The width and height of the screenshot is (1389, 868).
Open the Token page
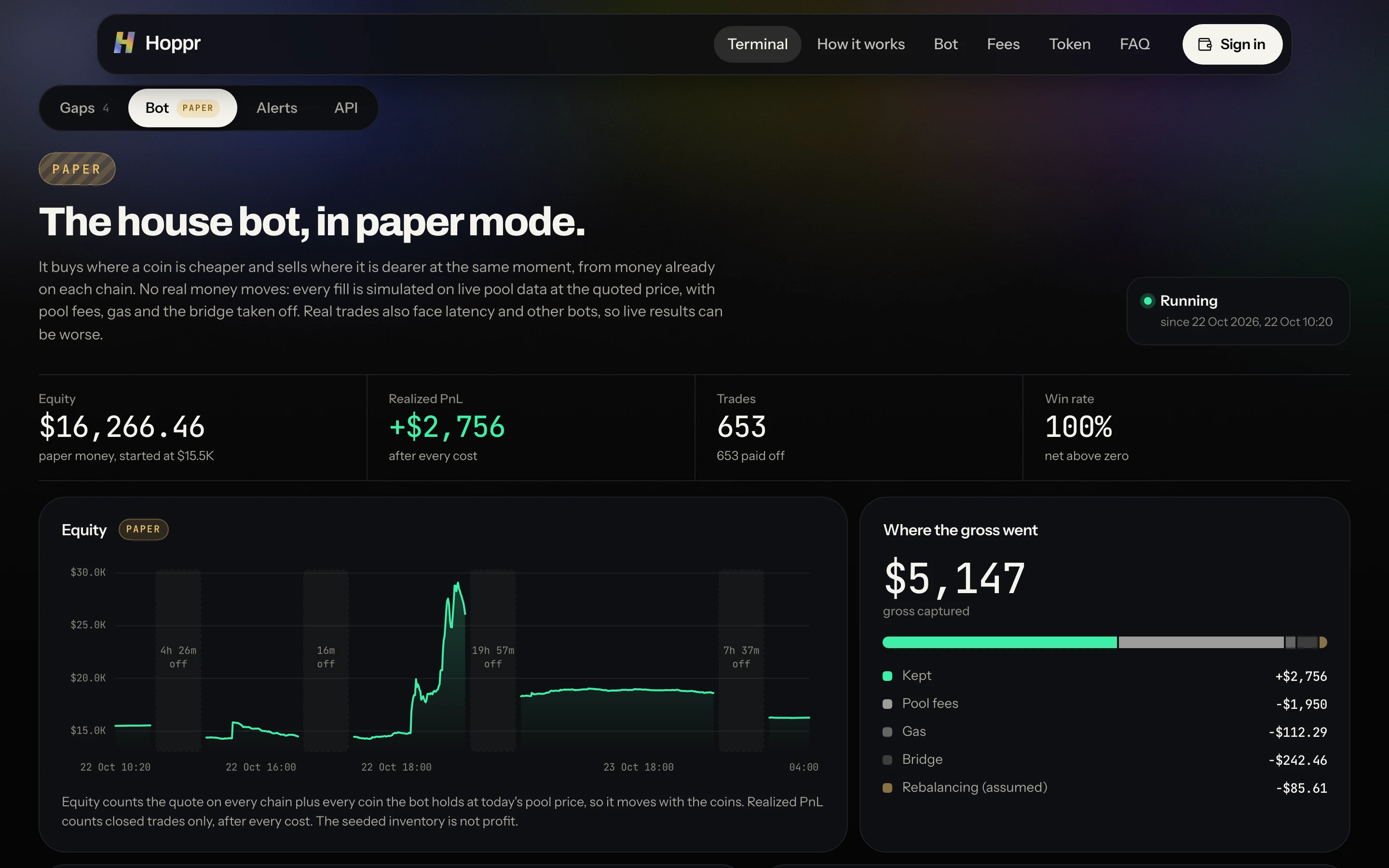(x=1069, y=44)
